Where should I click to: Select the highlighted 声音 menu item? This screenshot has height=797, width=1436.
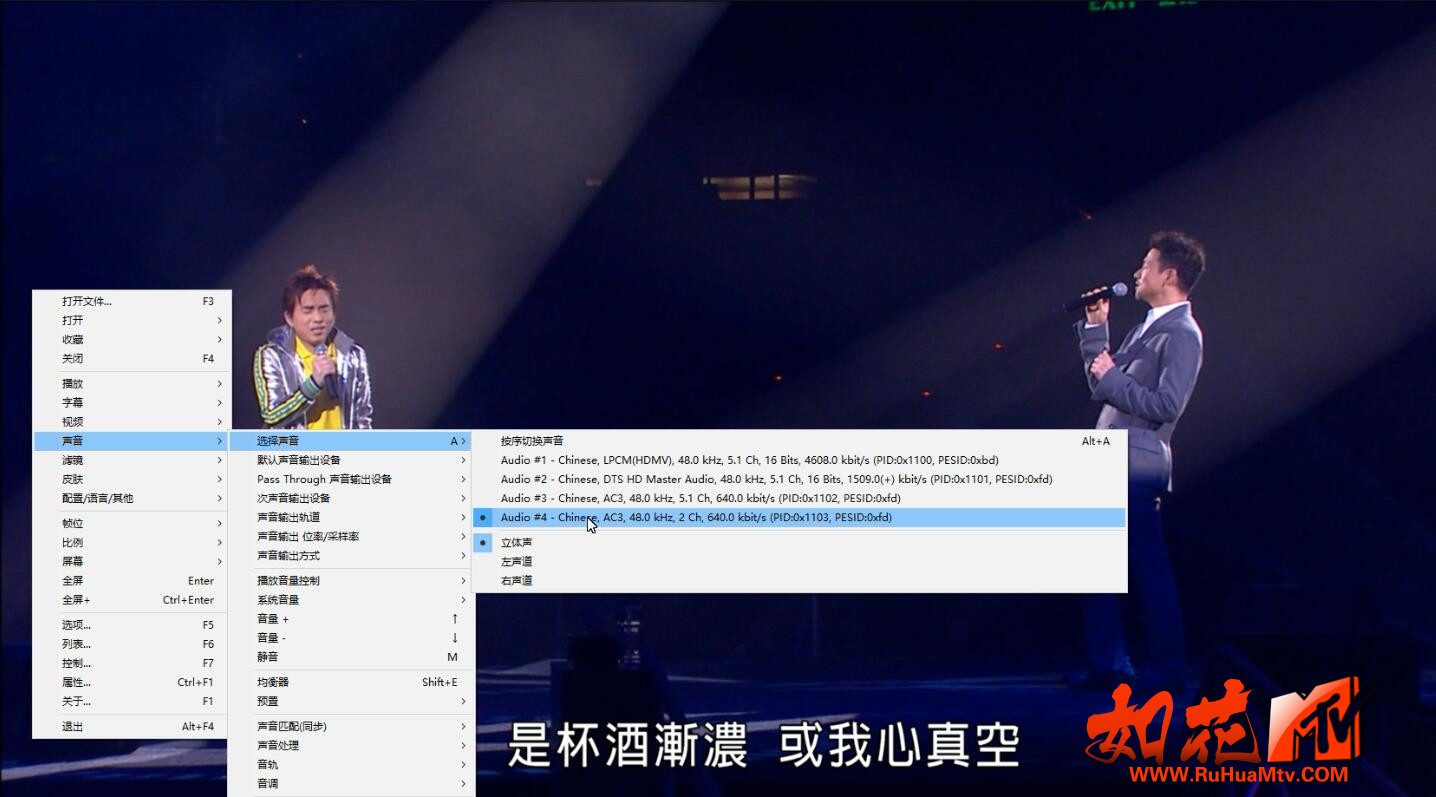click(131, 441)
